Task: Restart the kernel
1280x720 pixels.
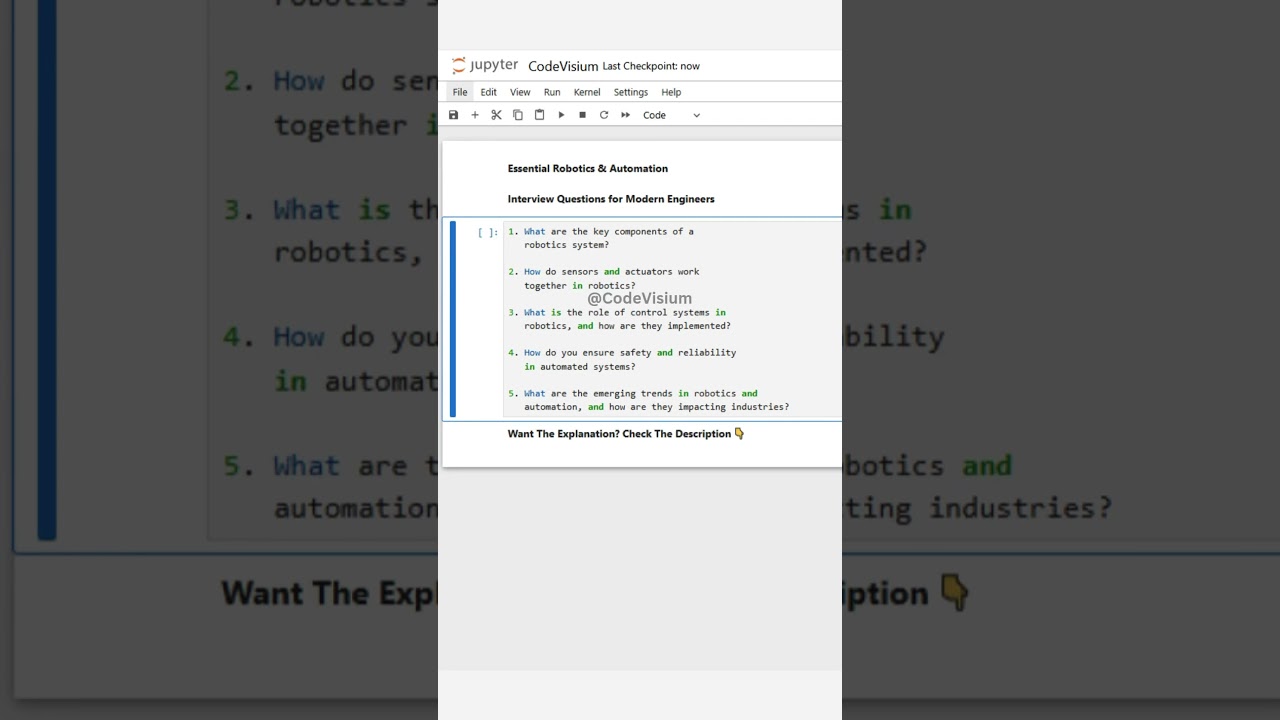Action: tap(604, 115)
